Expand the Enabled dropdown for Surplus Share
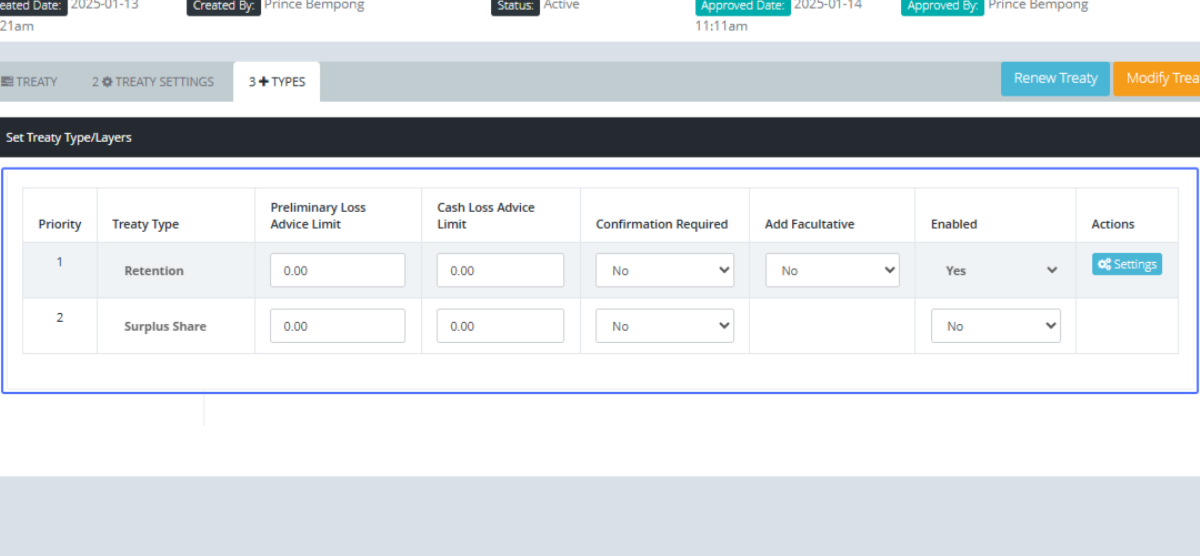 995,326
